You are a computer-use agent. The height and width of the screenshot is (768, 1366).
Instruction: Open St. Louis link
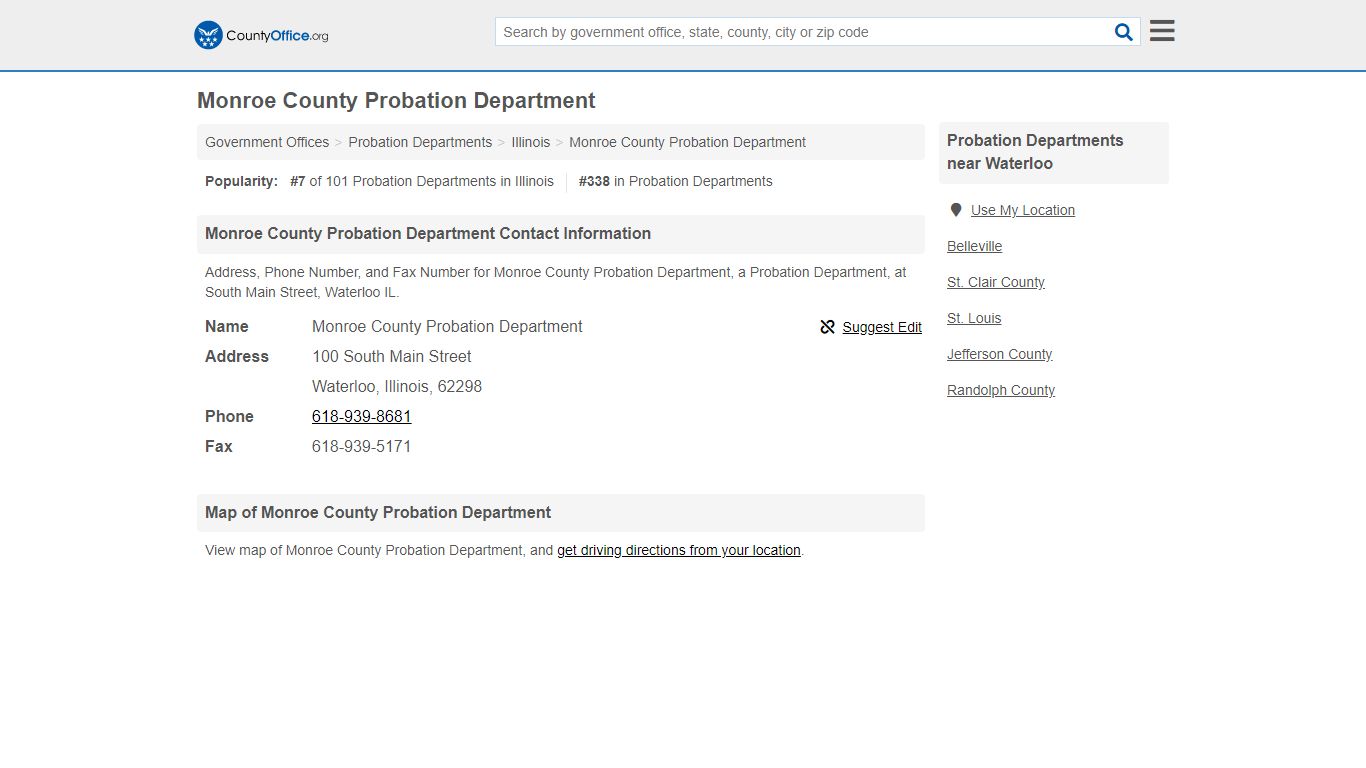click(x=974, y=318)
